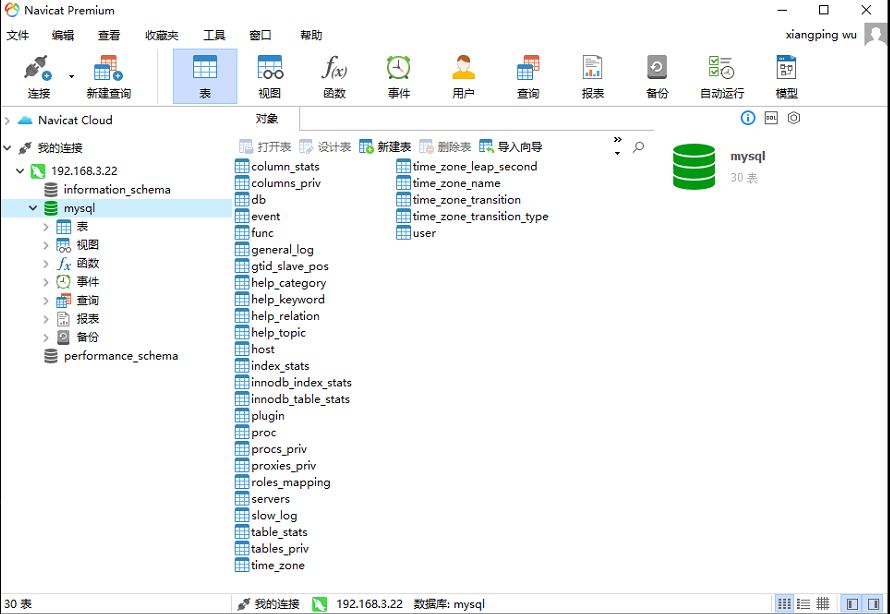Open the 收藏夹 favorites menu
Viewport: 890px width, 614px height.
point(162,35)
